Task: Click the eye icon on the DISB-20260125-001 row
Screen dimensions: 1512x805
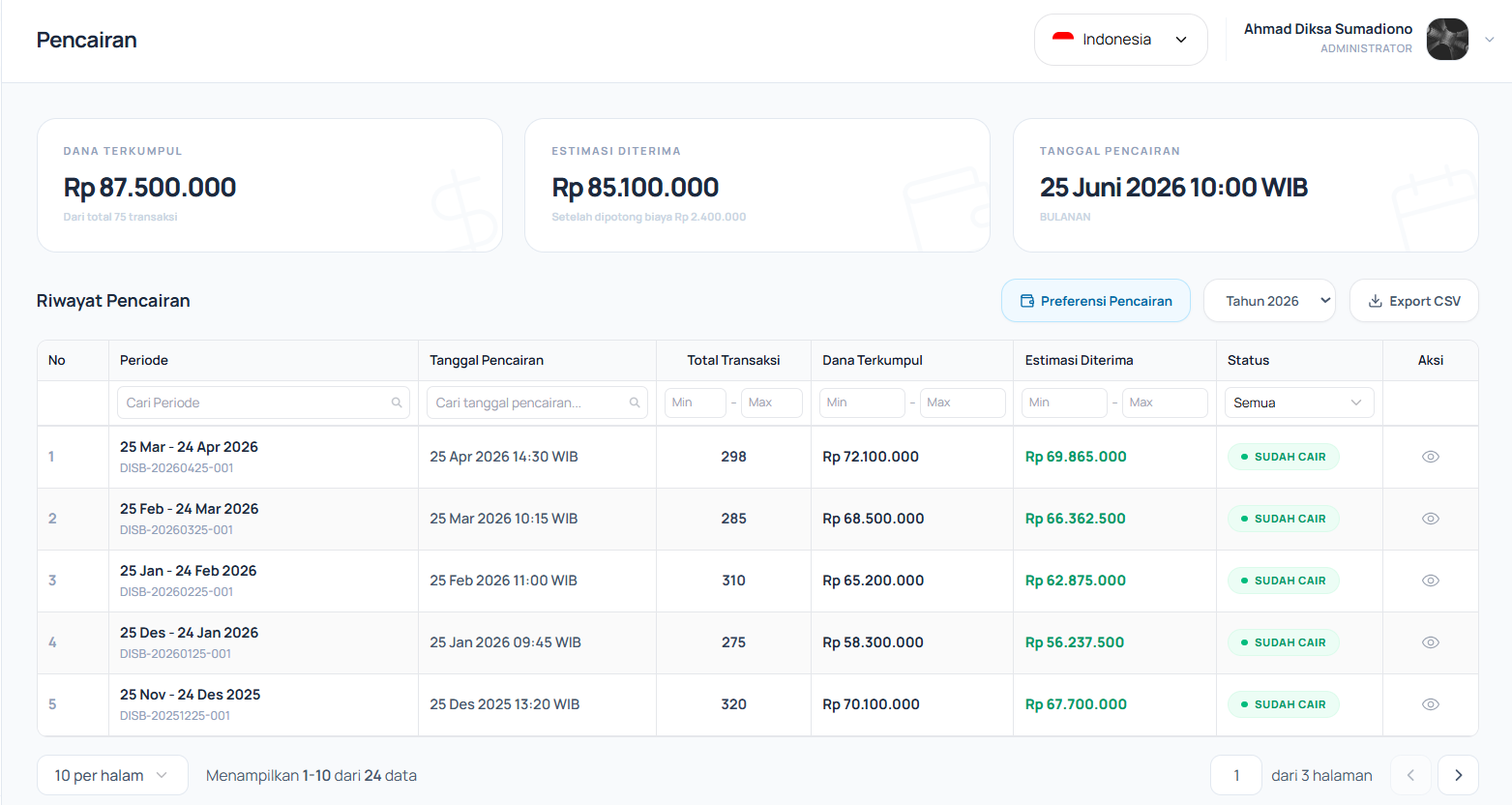Action: (1430, 642)
